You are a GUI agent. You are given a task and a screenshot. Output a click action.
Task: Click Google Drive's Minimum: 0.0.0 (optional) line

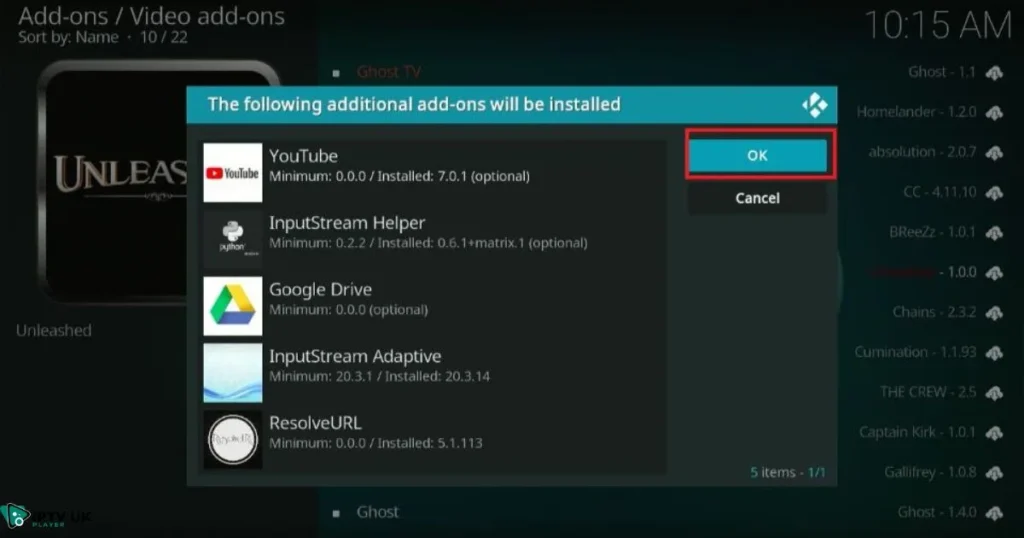pos(349,309)
